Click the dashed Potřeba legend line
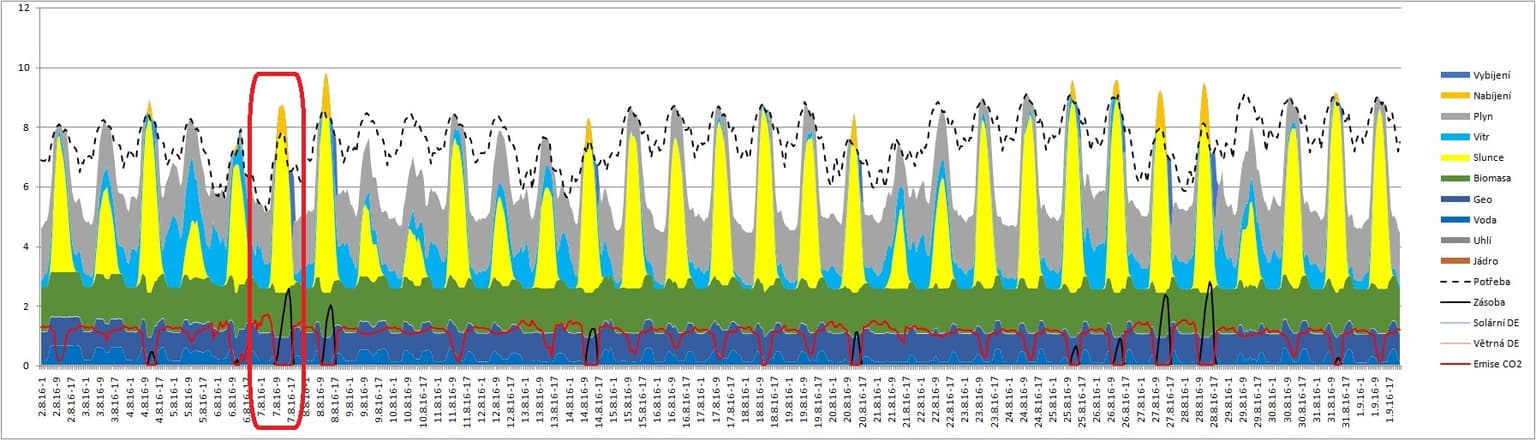The width and height of the screenshot is (1536, 440). (1453, 281)
